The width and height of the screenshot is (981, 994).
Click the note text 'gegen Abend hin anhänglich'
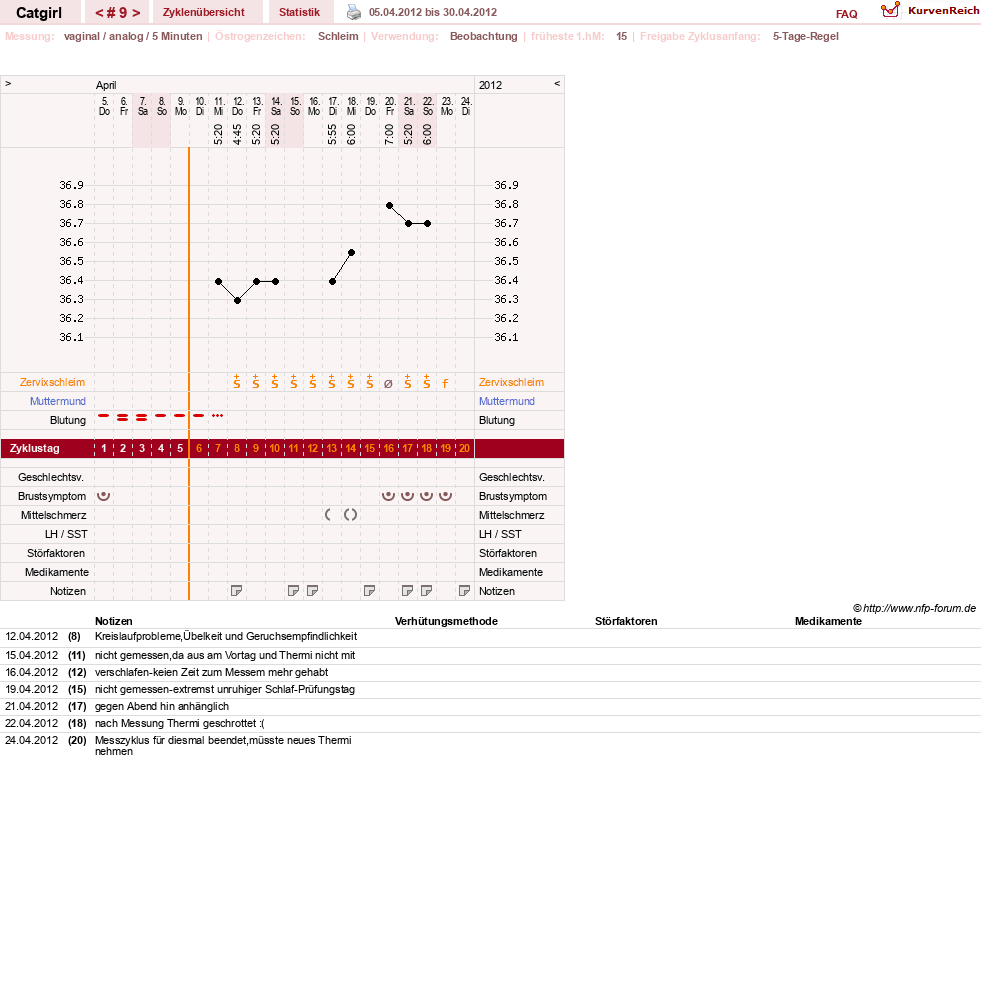click(x=162, y=706)
